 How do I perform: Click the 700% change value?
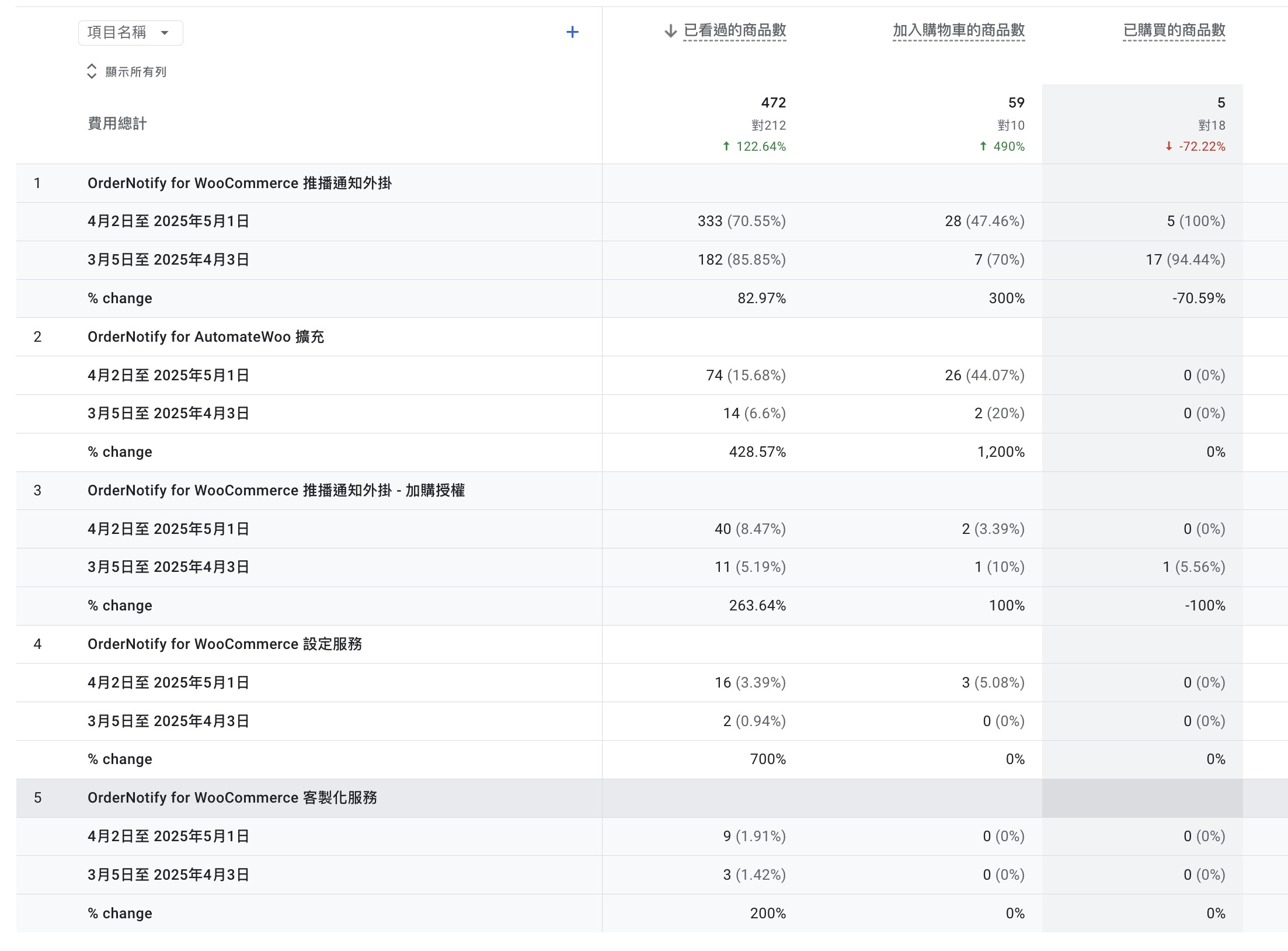[768, 759]
